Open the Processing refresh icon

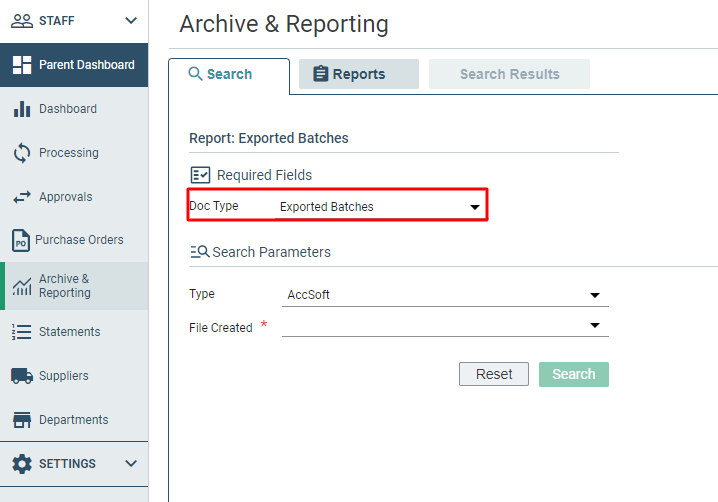(x=22, y=153)
